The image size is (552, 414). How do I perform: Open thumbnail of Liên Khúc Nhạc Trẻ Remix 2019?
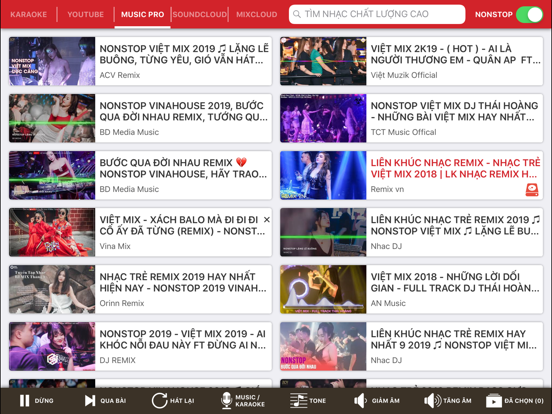tap(323, 232)
